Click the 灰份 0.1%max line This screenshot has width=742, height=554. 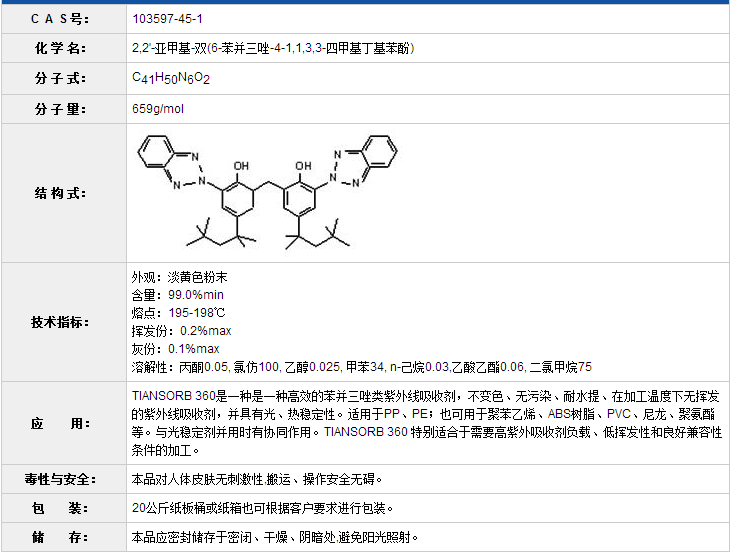(175, 349)
